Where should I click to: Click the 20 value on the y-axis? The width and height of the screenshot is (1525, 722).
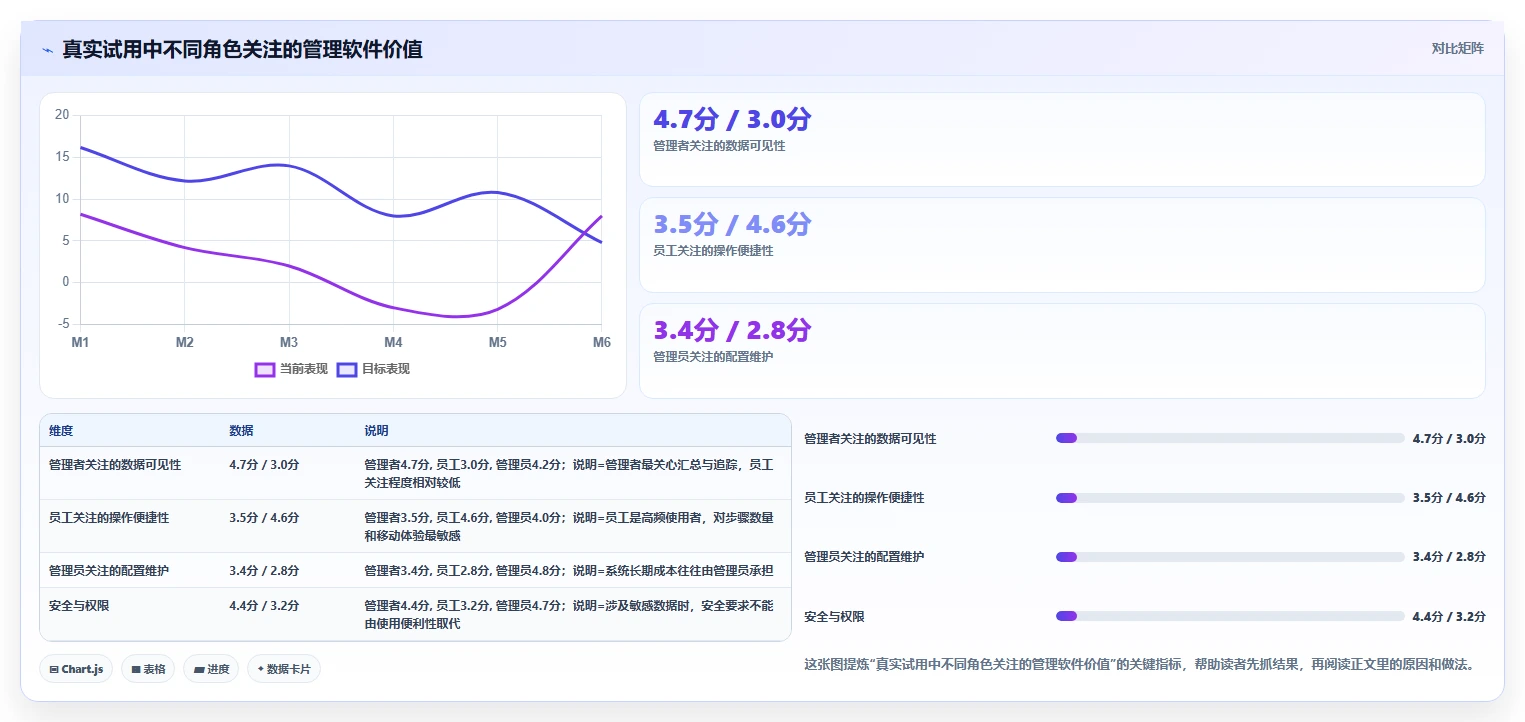(x=62, y=115)
